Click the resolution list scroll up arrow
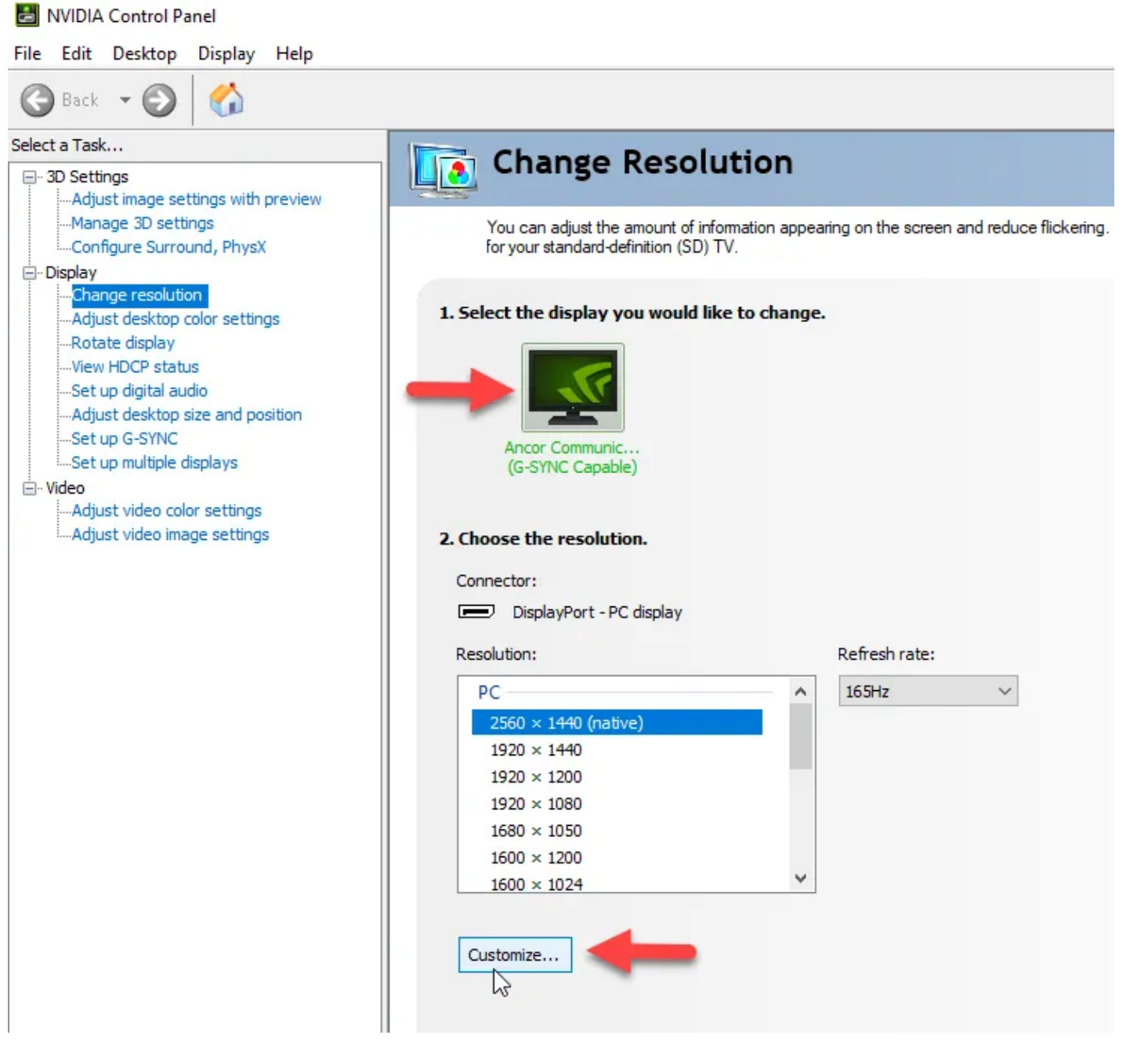Viewport: 1130px width, 1064px height. [800, 692]
